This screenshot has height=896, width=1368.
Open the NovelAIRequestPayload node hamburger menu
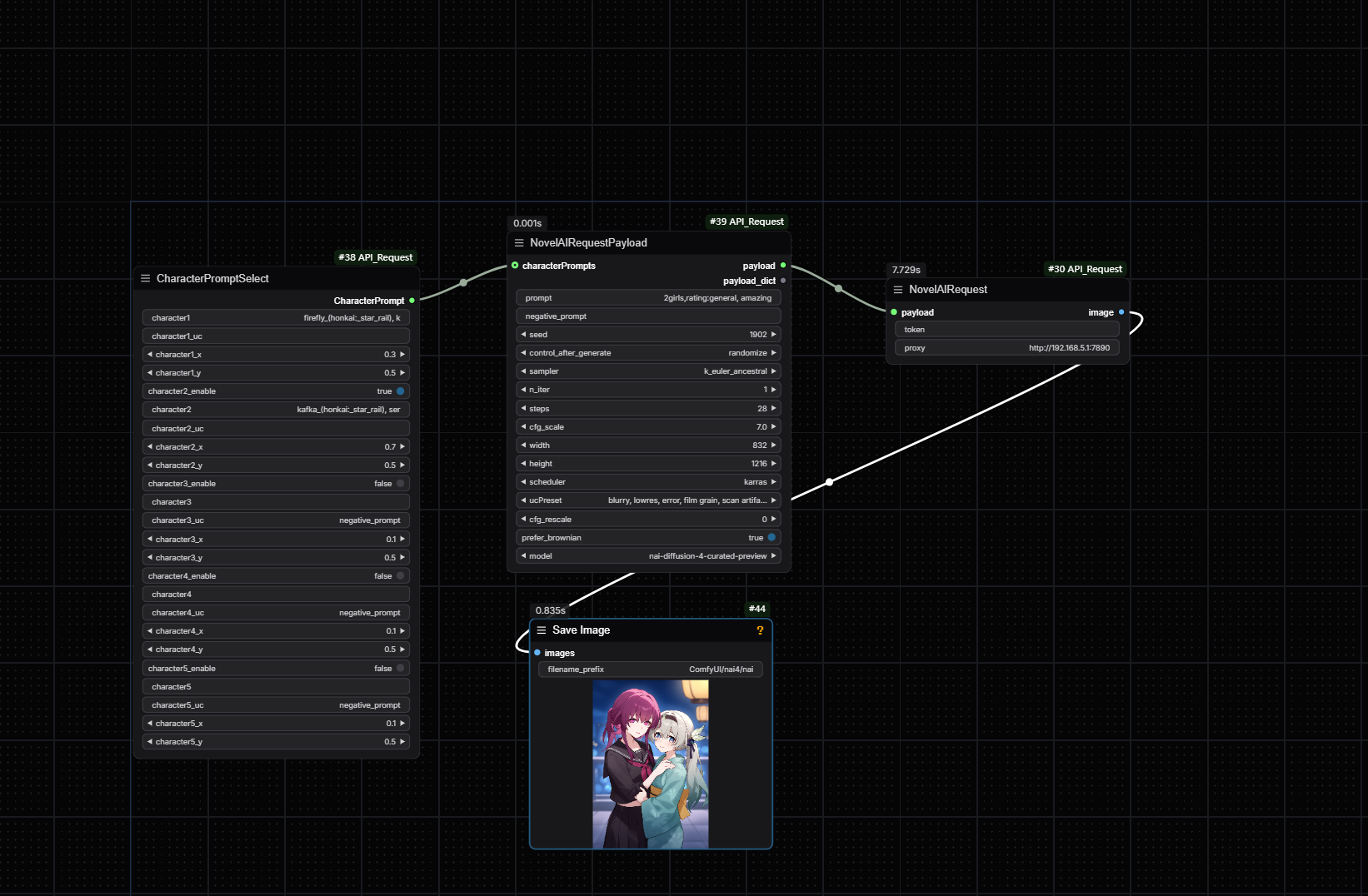(x=519, y=243)
